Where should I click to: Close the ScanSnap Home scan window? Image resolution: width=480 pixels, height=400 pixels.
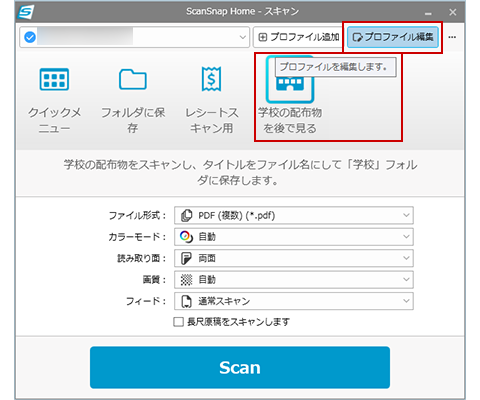click(x=453, y=12)
